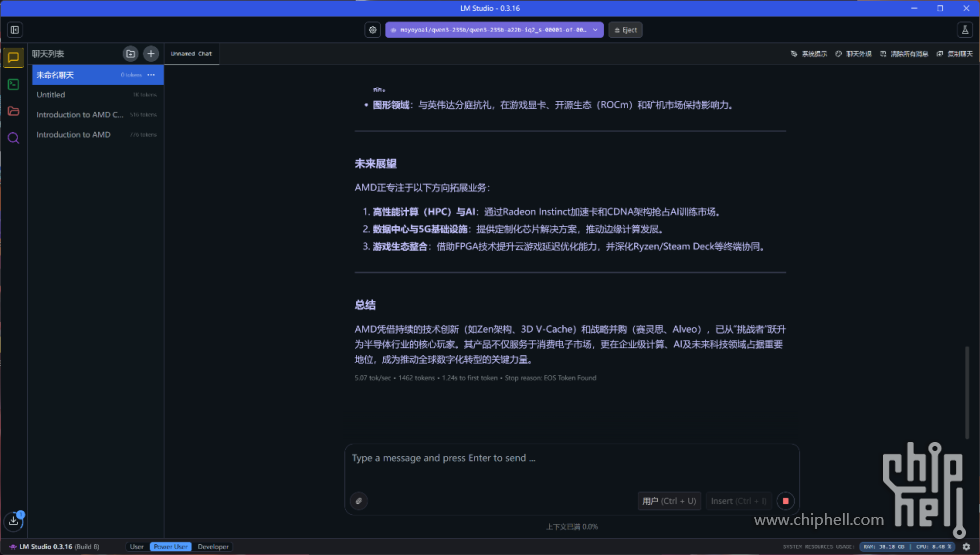Viewport: 980px width, 555px height.
Task: Click the 上下文已满 0.0% context indicator
Action: 572,527
